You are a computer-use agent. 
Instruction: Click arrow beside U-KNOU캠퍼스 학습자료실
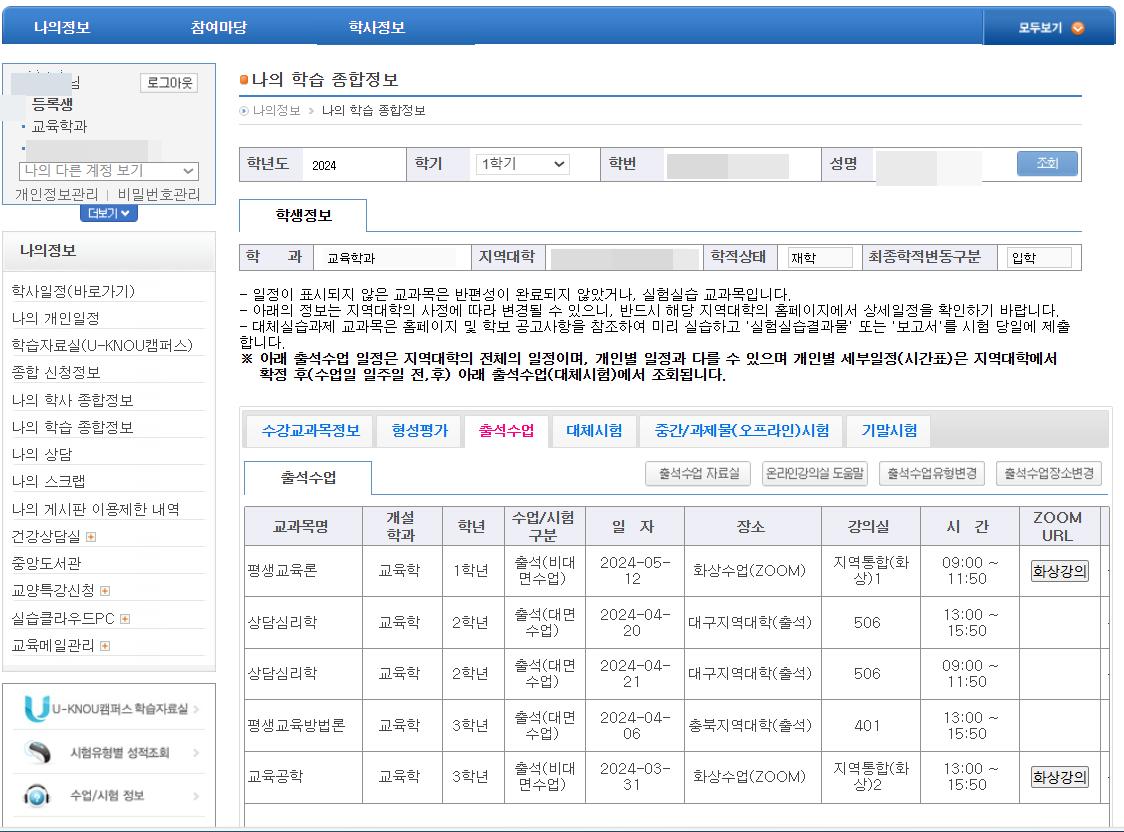(196, 709)
